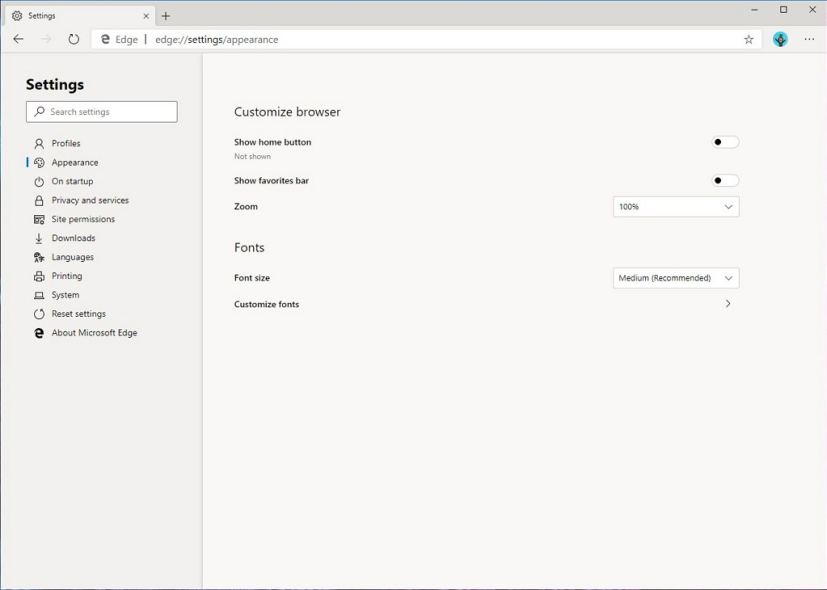Add this page to favorites with the star
The height and width of the screenshot is (590, 827).
point(748,40)
